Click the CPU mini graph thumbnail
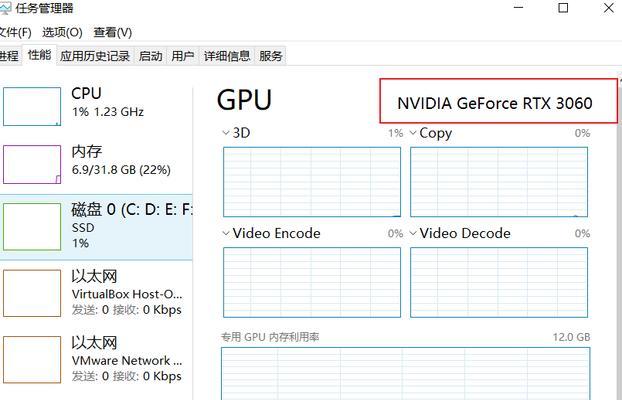Image resolution: width=622 pixels, height=400 pixels. tap(32, 107)
